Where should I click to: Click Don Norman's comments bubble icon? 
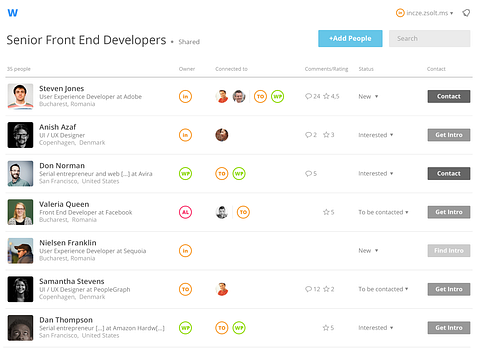308,174
